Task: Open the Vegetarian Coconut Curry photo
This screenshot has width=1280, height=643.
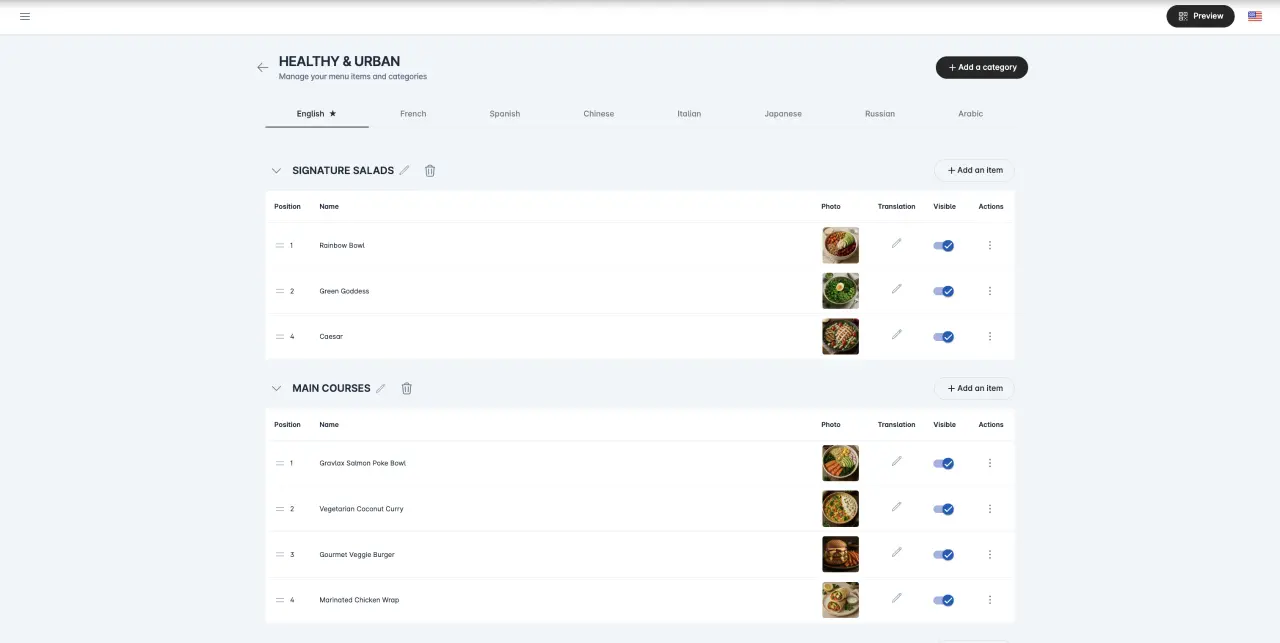Action: [x=840, y=509]
